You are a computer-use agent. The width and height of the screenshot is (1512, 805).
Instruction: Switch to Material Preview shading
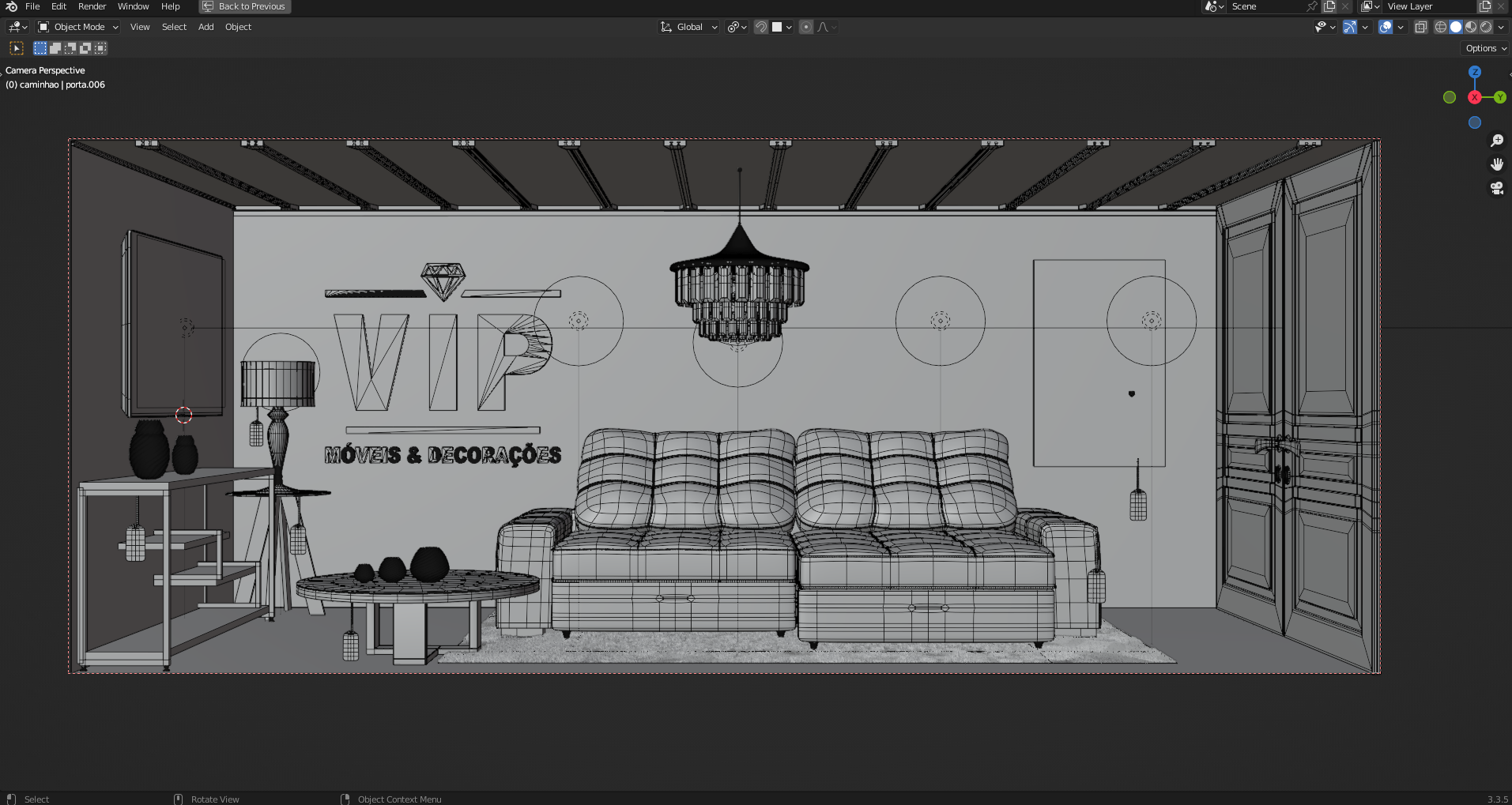[x=1471, y=27]
